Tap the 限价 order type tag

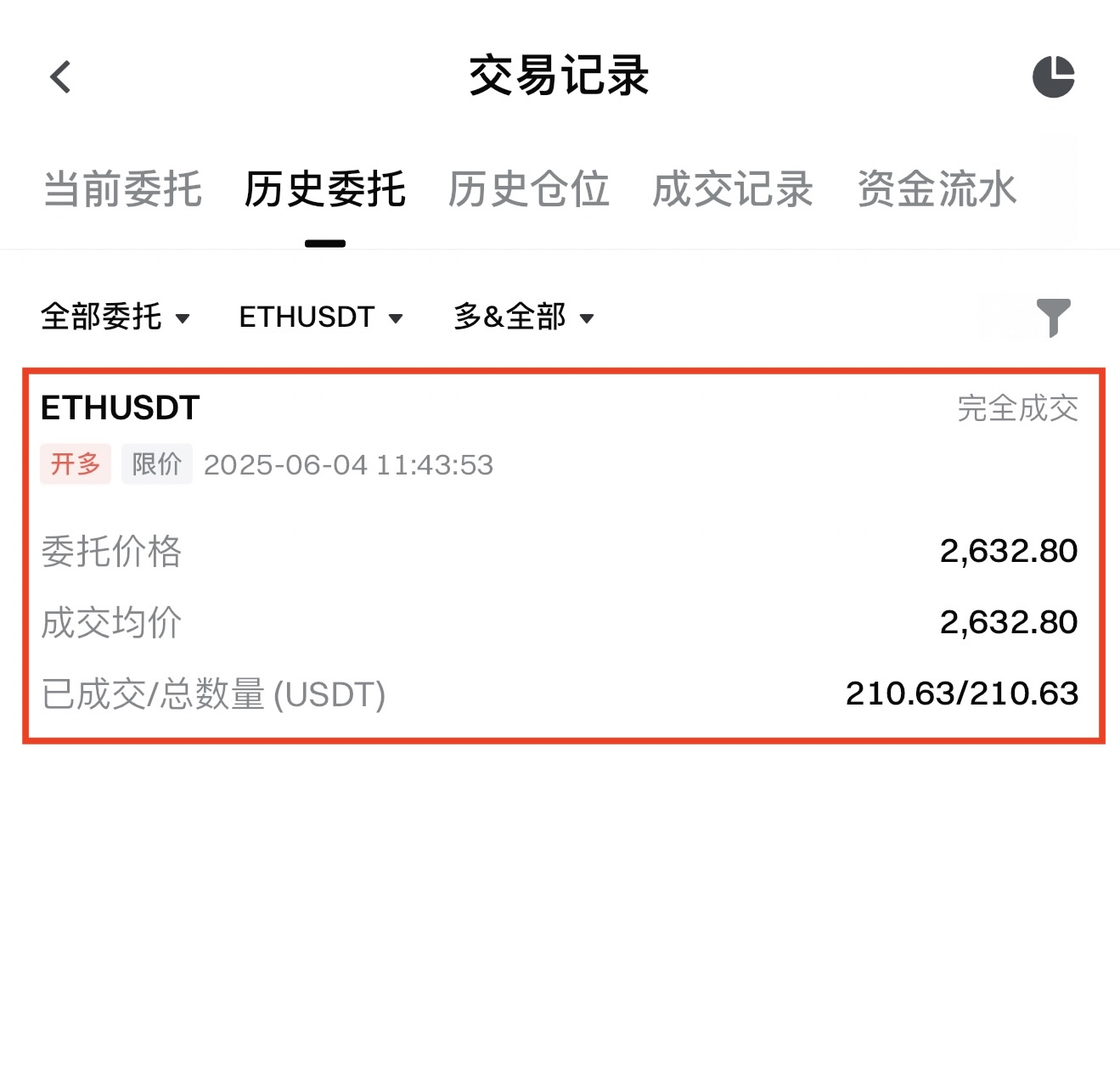[157, 464]
